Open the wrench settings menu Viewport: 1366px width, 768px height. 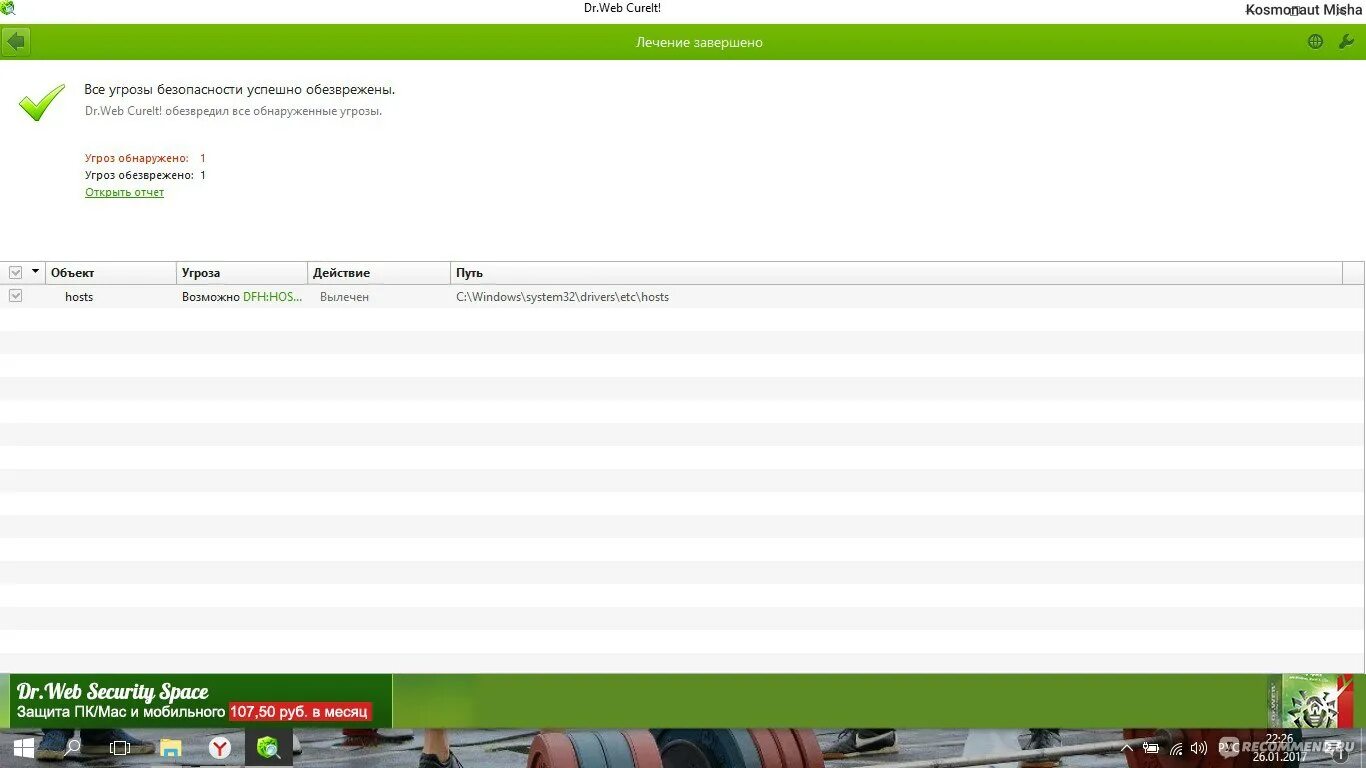[x=1346, y=42]
